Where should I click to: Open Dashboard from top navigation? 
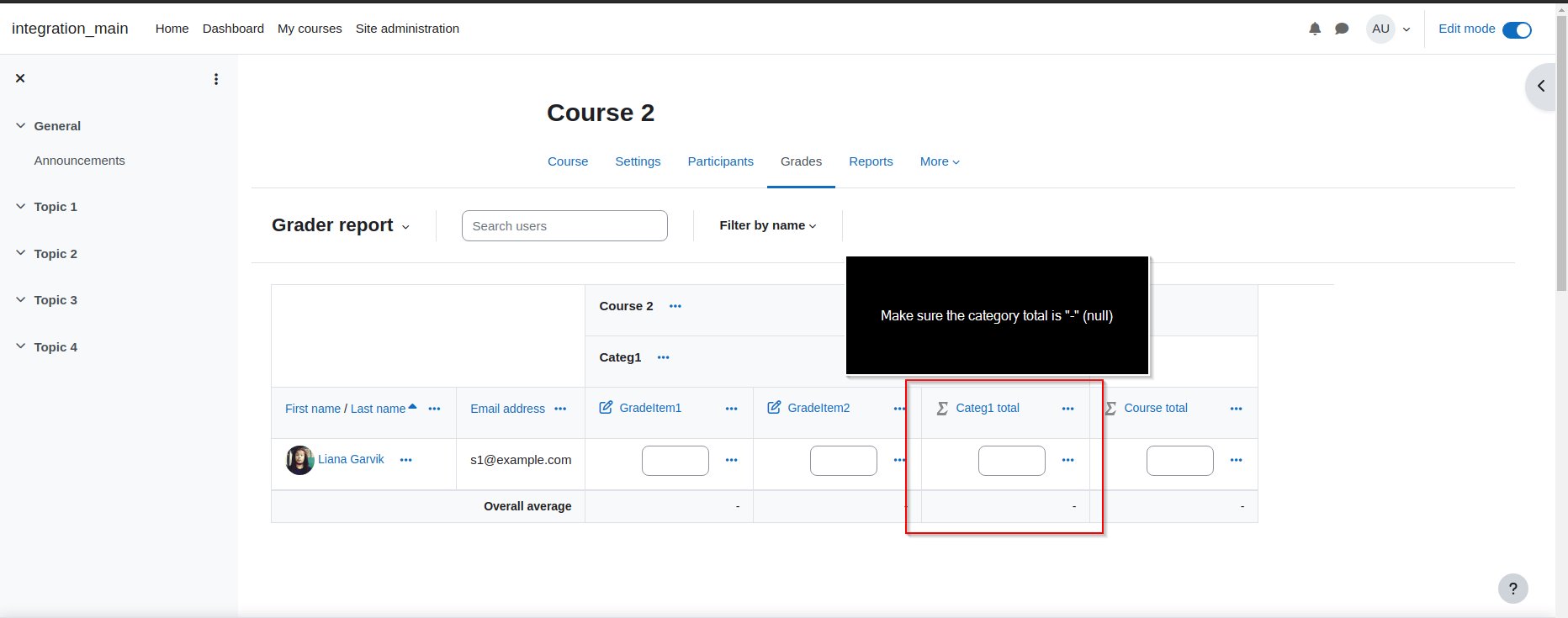pos(233,29)
